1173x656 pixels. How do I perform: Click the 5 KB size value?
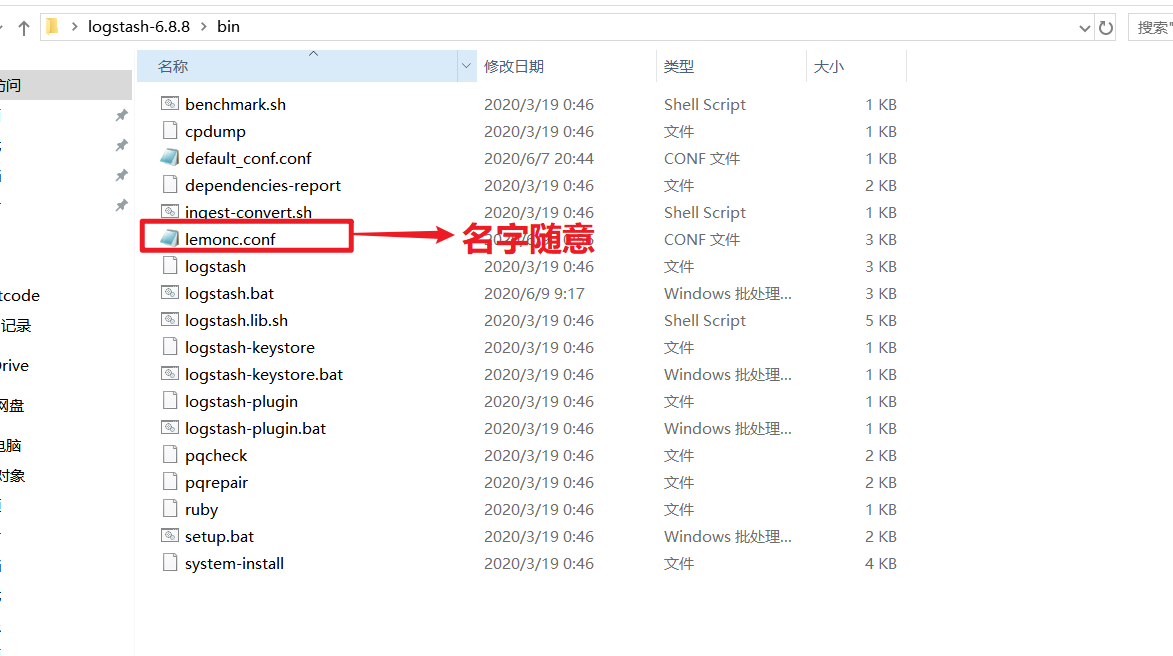click(x=880, y=320)
